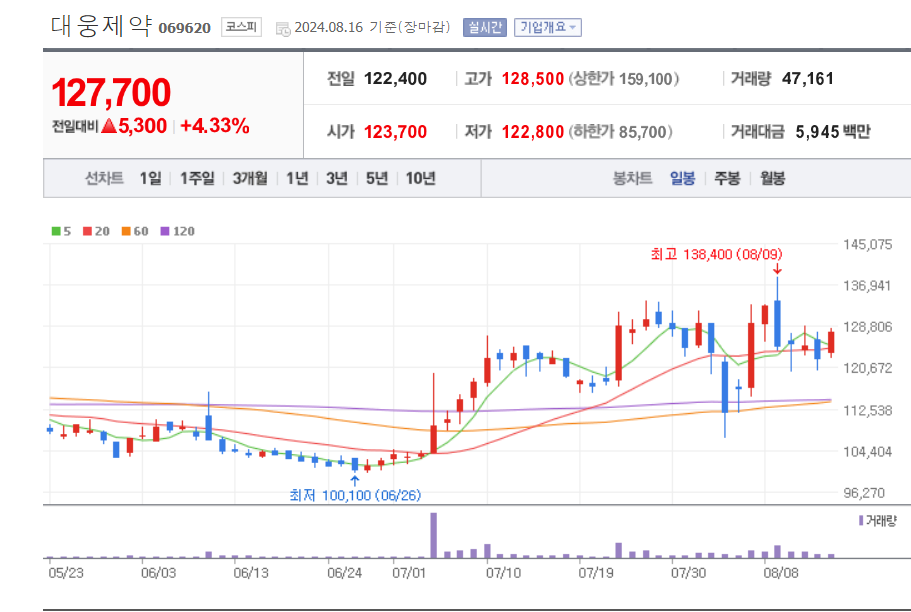Show the 3년 line chart
The width and height of the screenshot is (911, 612).
pos(337,178)
